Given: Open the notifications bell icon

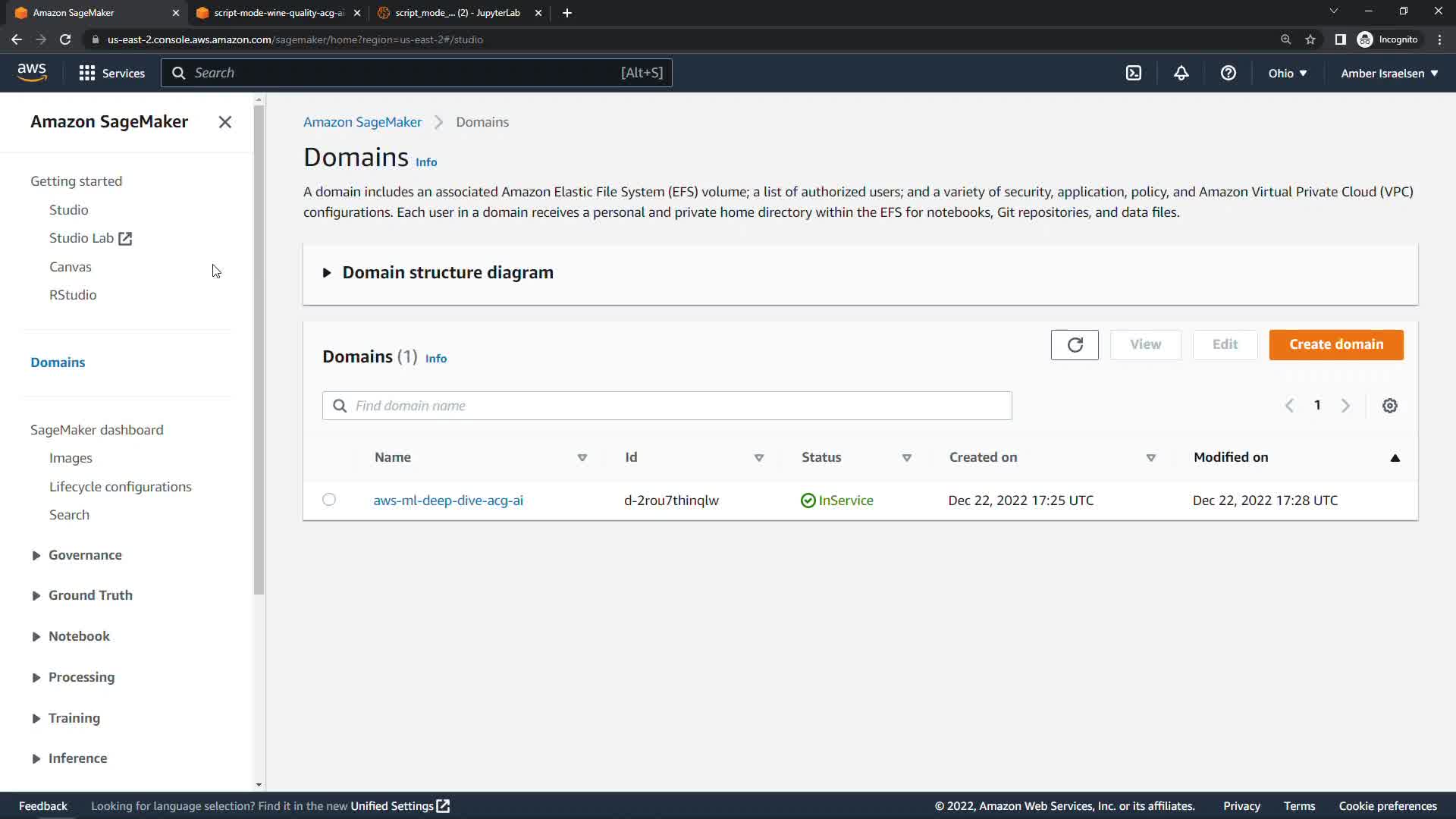Looking at the screenshot, I should 1181,73.
